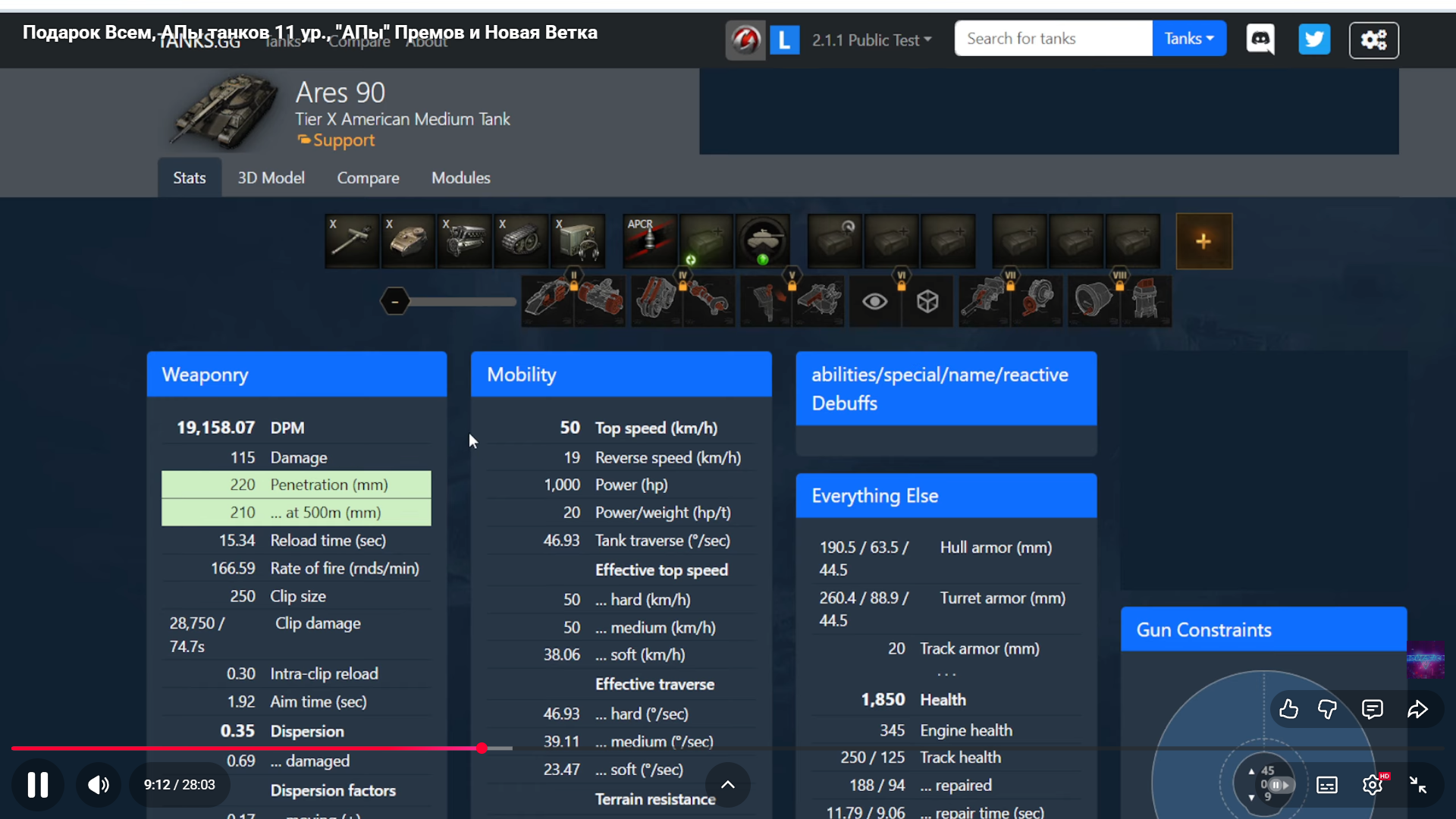The width and height of the screenshot is (1456, 819).
Task: Open the 2.1.1 Public Test version dropdown
Action: click(871, 39)
